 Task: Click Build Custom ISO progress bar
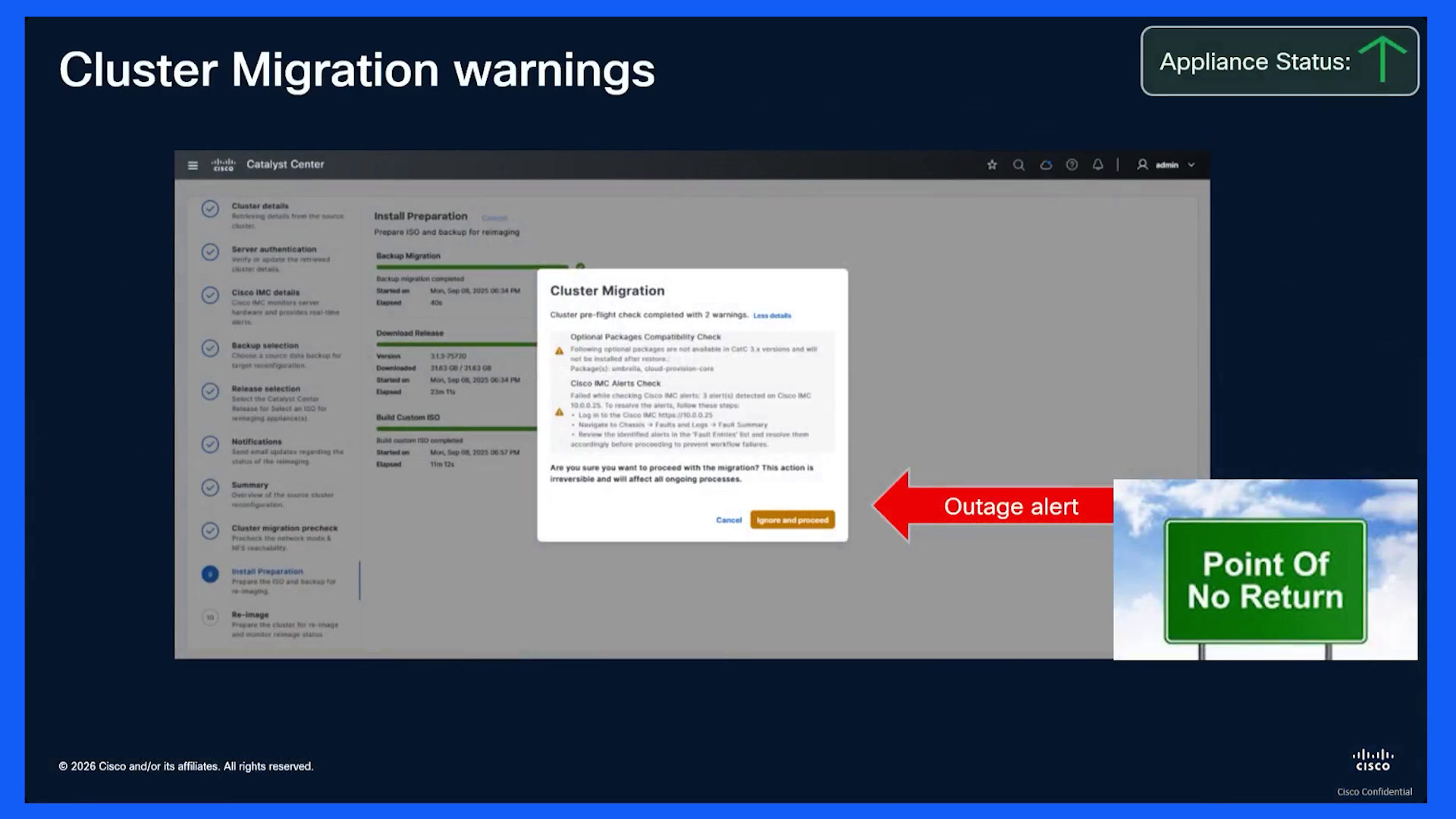[457, 428]
